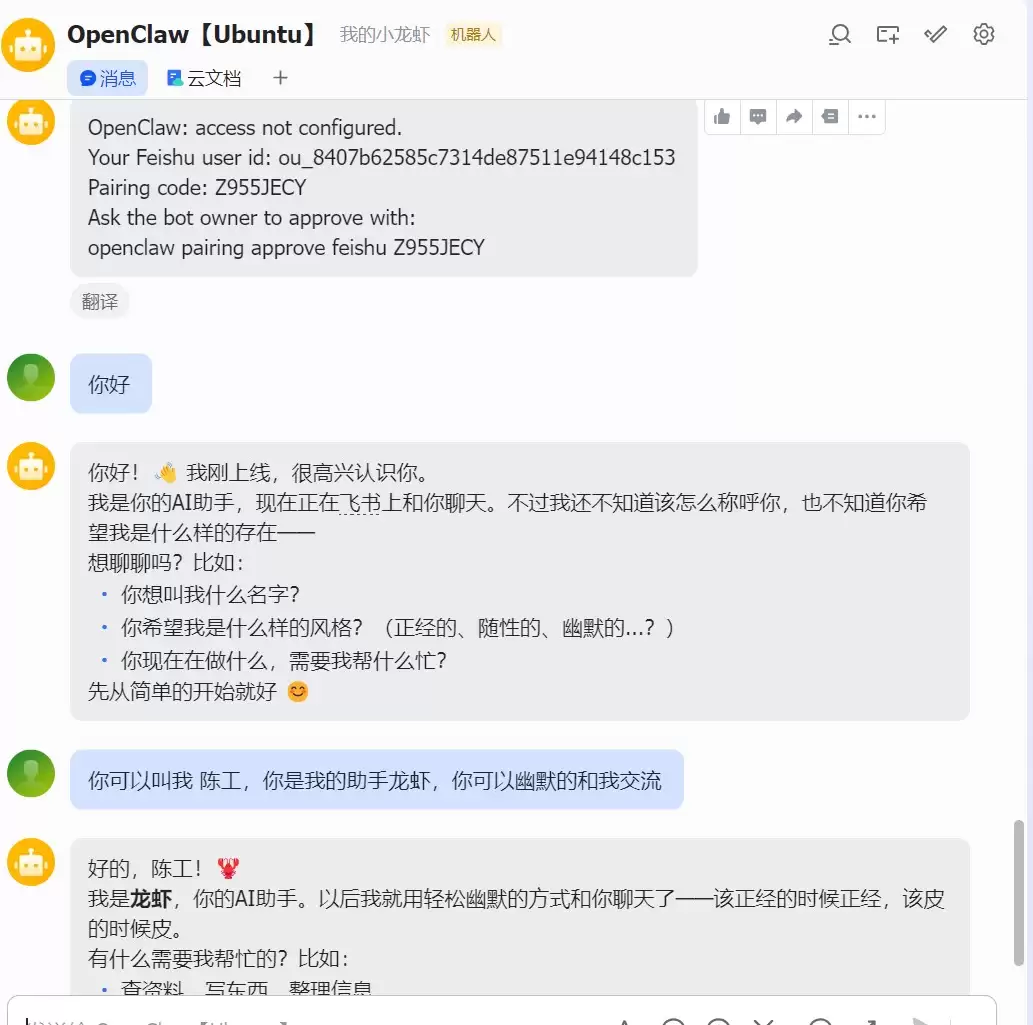The image size is (1033, 1025).
Task: Click the vertical scrollbar thumb of the chat
Action: 1019,893
